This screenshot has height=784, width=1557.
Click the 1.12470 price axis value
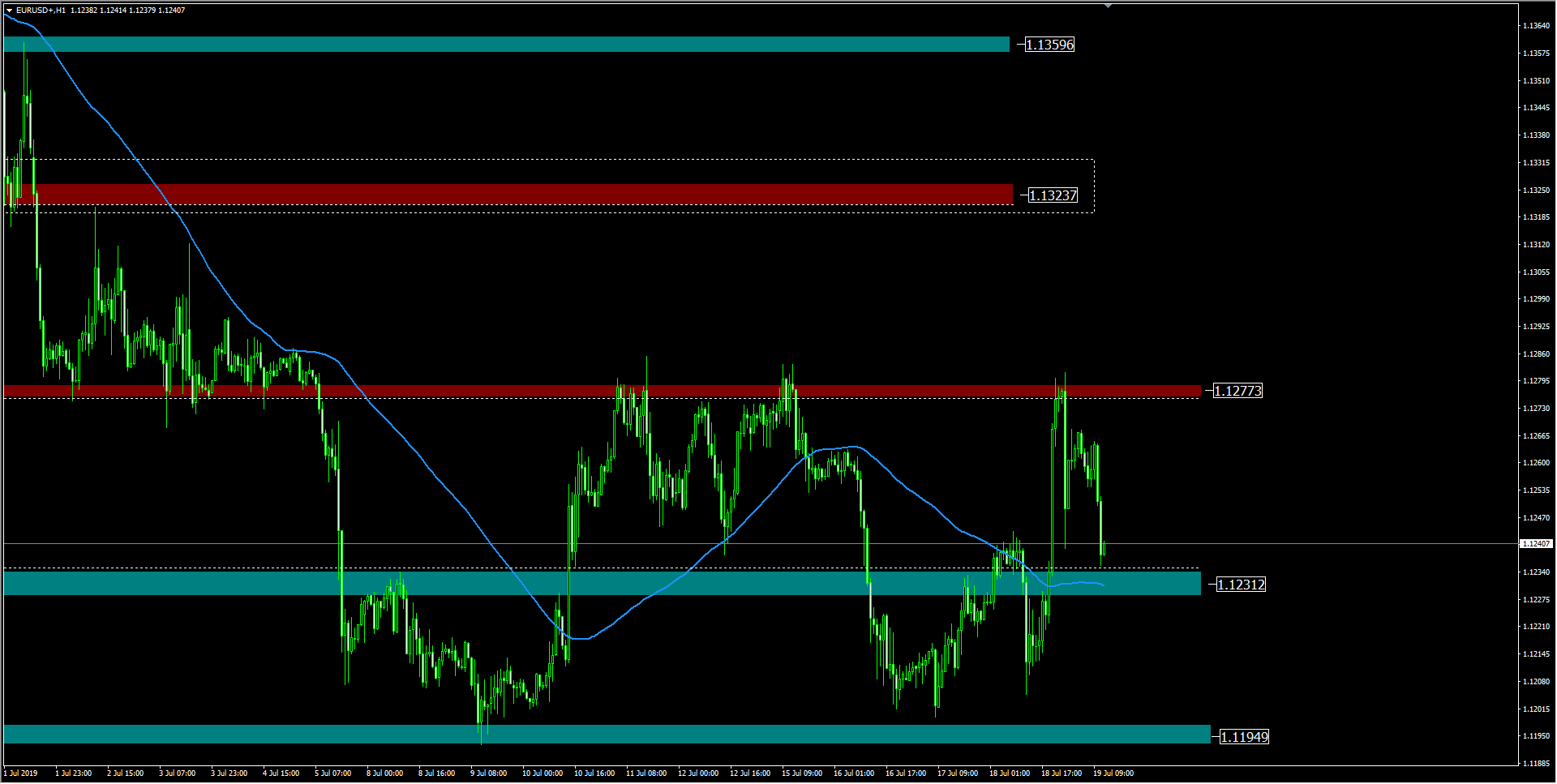[x=1536, y=518]
